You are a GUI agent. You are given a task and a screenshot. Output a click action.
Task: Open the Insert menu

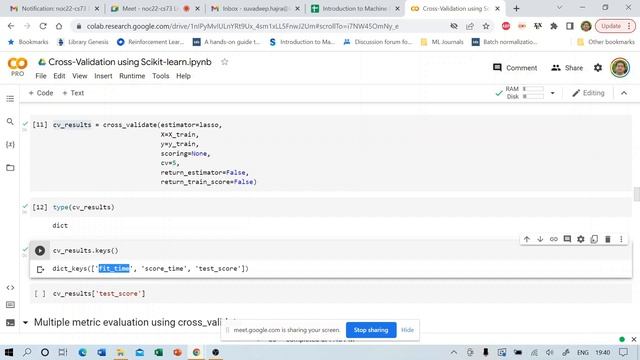[x=103, y=76]
